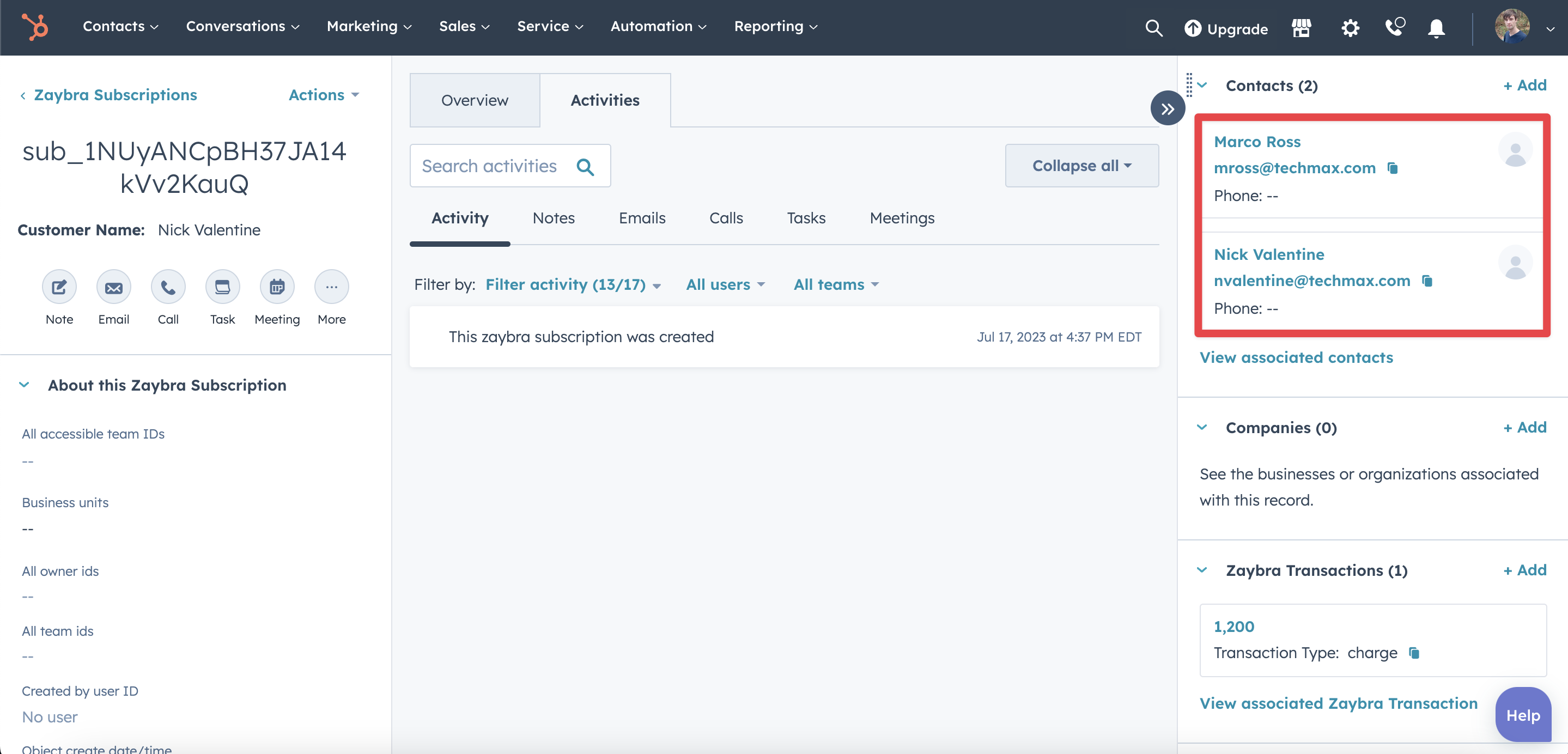The width and height of the screenshot is (1568, 754).
Task: Open the 1,200 transaction record
Action: 1234,627
